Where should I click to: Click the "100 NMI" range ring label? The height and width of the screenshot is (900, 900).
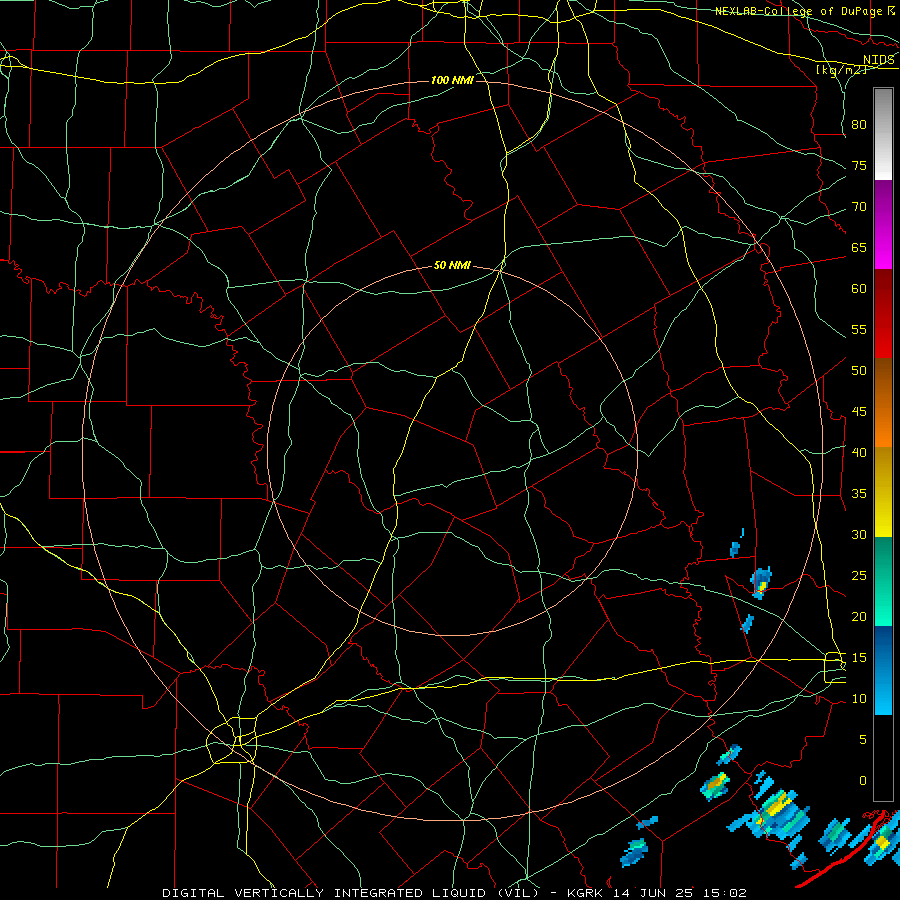(452, 80)
